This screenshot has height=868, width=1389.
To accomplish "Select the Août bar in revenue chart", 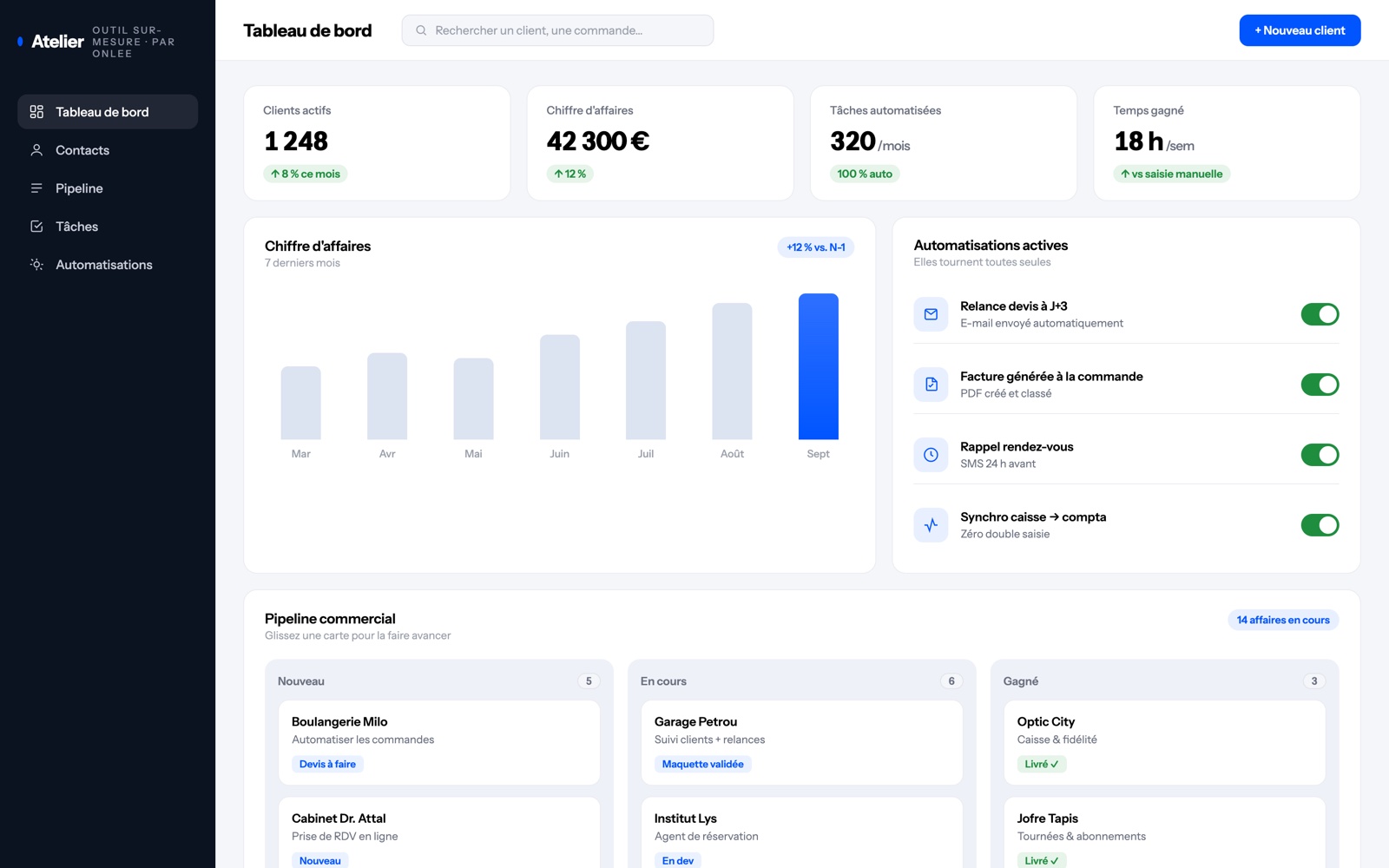I will pyautogui.click(x=732, y=372).
